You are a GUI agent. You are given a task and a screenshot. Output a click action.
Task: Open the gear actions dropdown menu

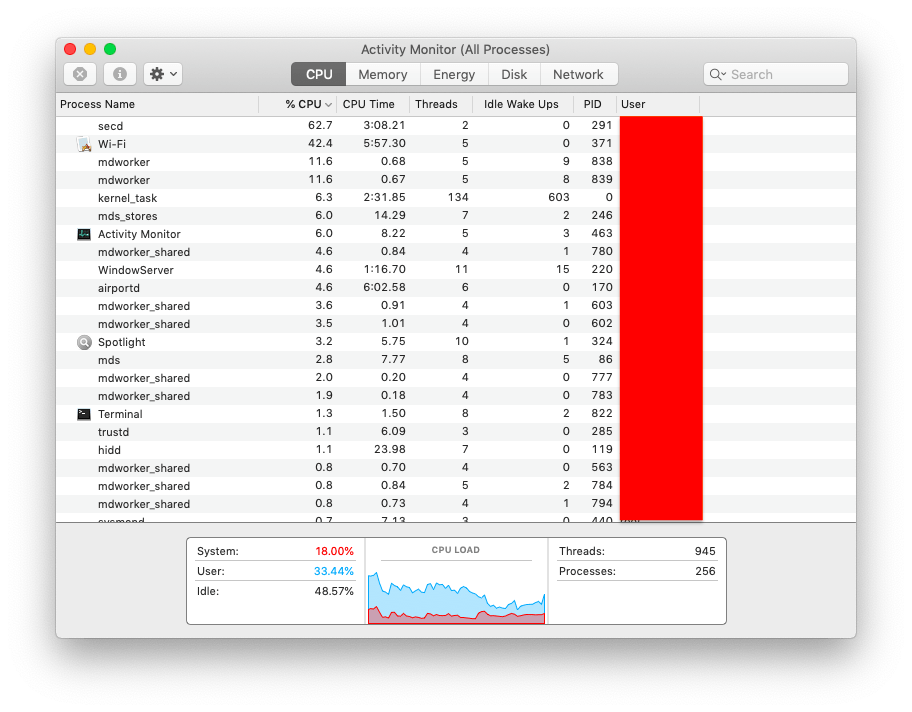coord(163,74)
